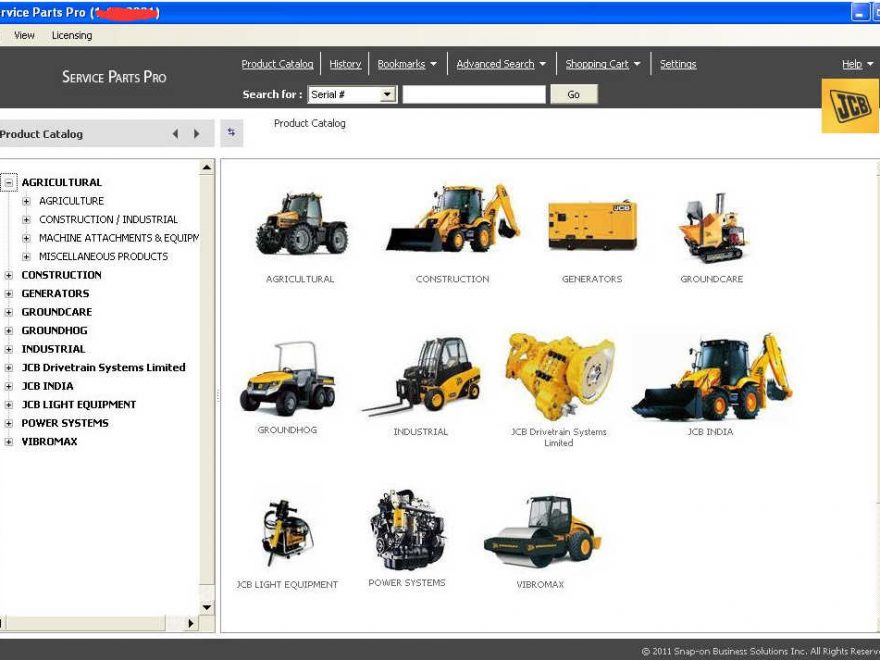Select the Groundcare category image
Viewport: 880px width, 660px height.
[x=712, y=228]
